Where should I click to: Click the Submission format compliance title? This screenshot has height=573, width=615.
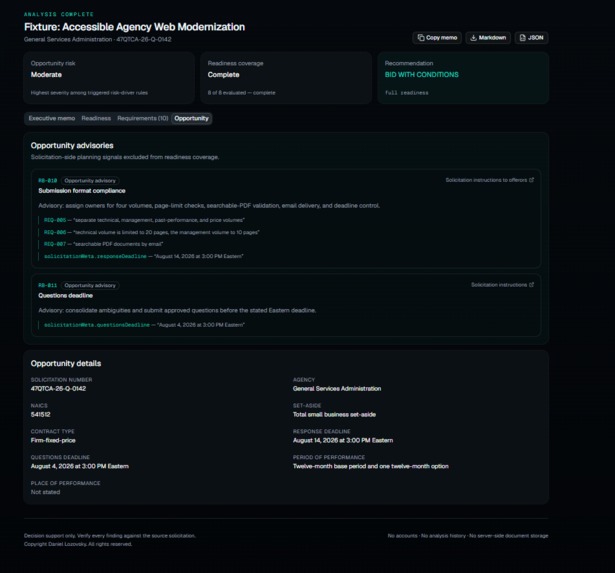coord(82,191)
